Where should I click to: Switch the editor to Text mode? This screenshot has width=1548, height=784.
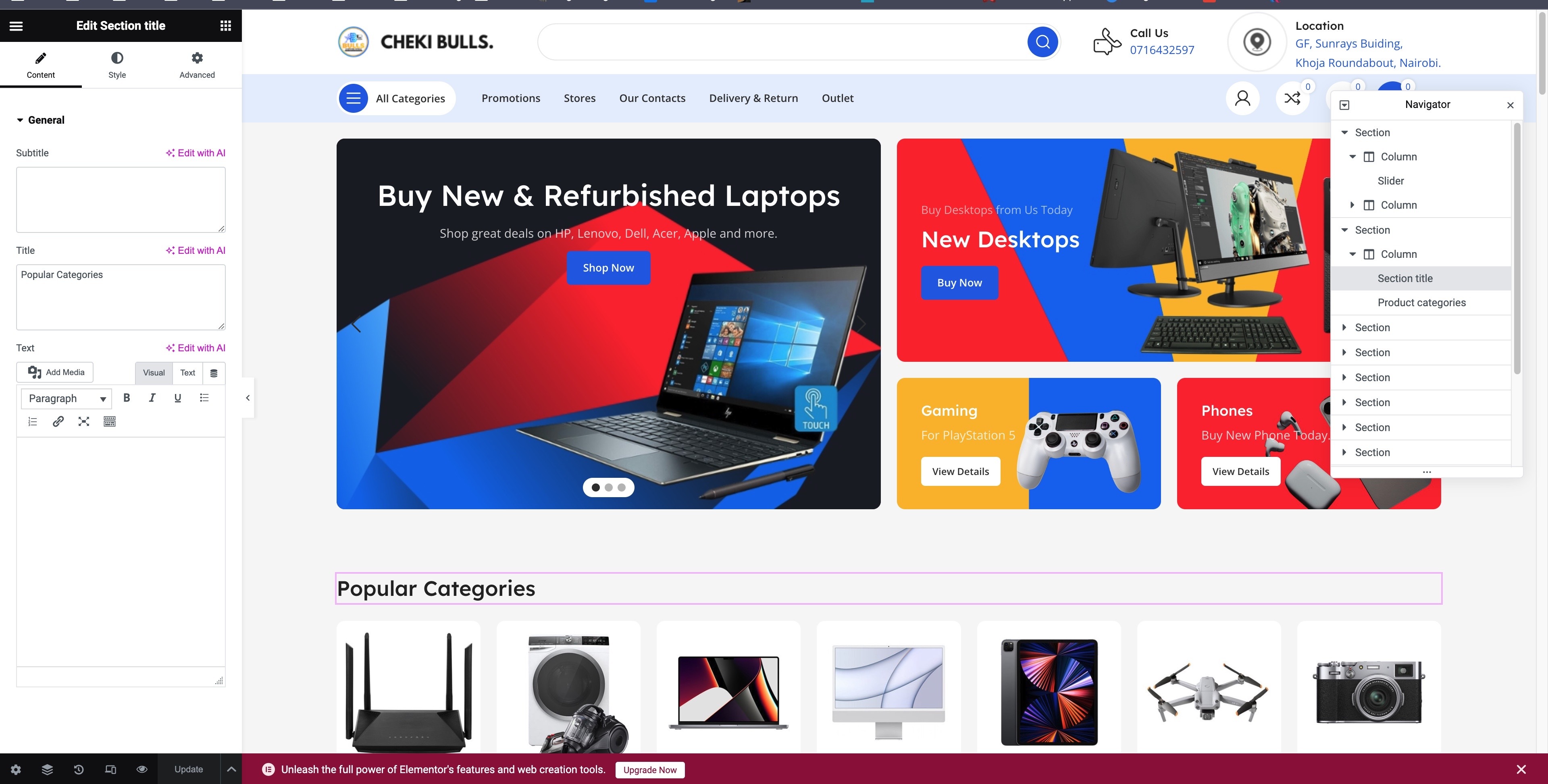coord(187,373)
